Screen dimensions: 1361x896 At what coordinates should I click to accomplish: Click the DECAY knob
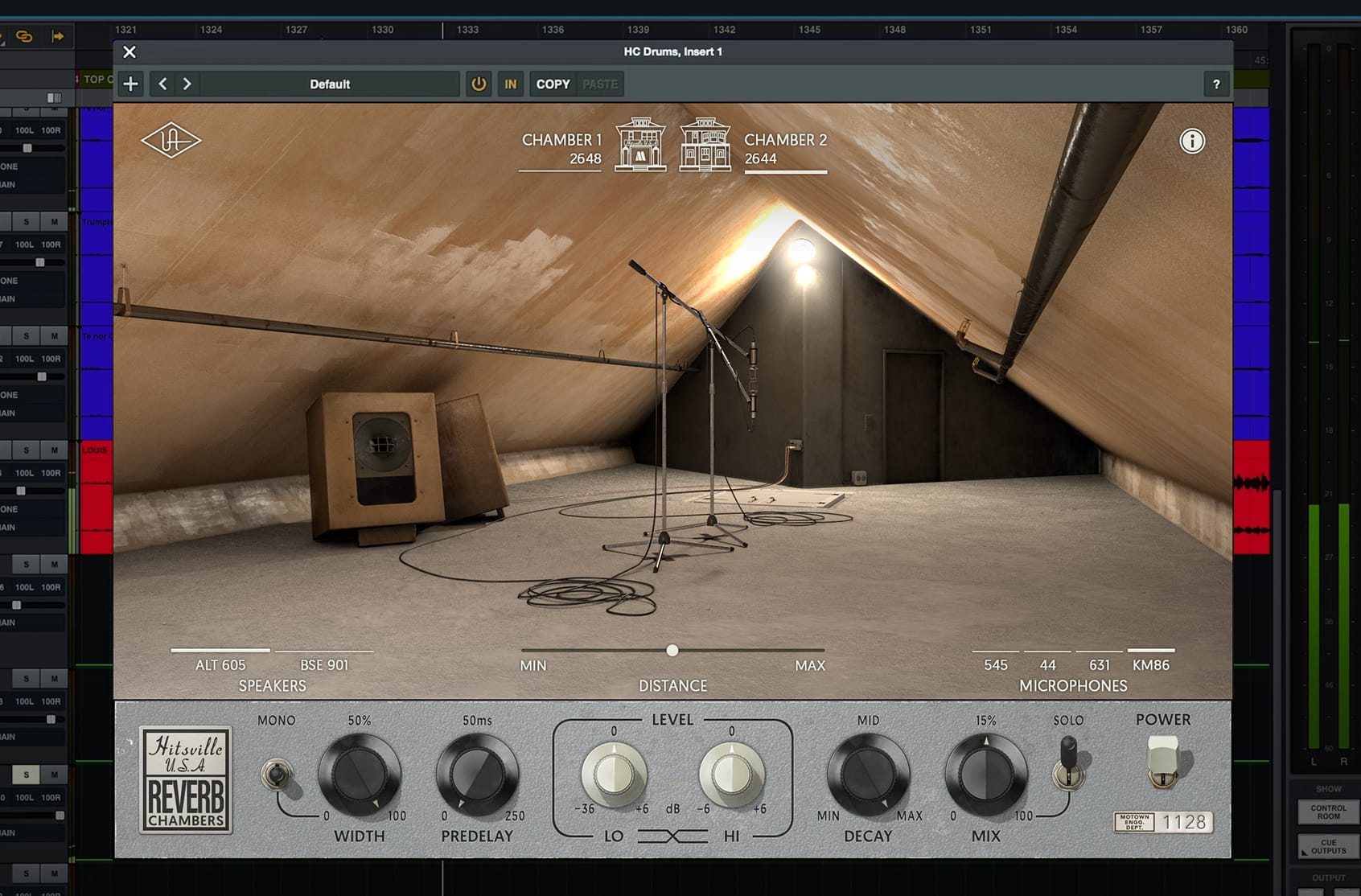click(868, 775)
